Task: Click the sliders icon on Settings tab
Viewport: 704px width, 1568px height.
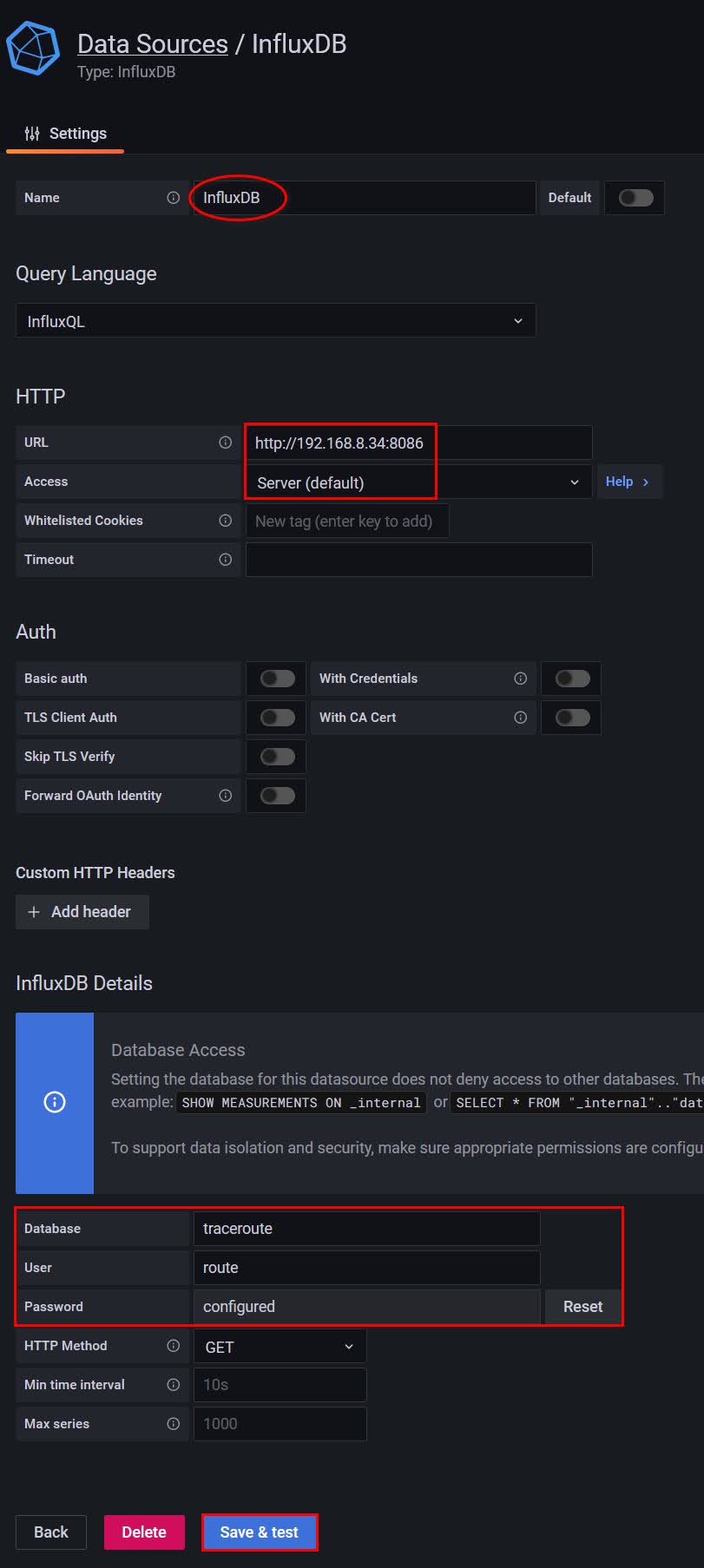Action: click(32, 134)
